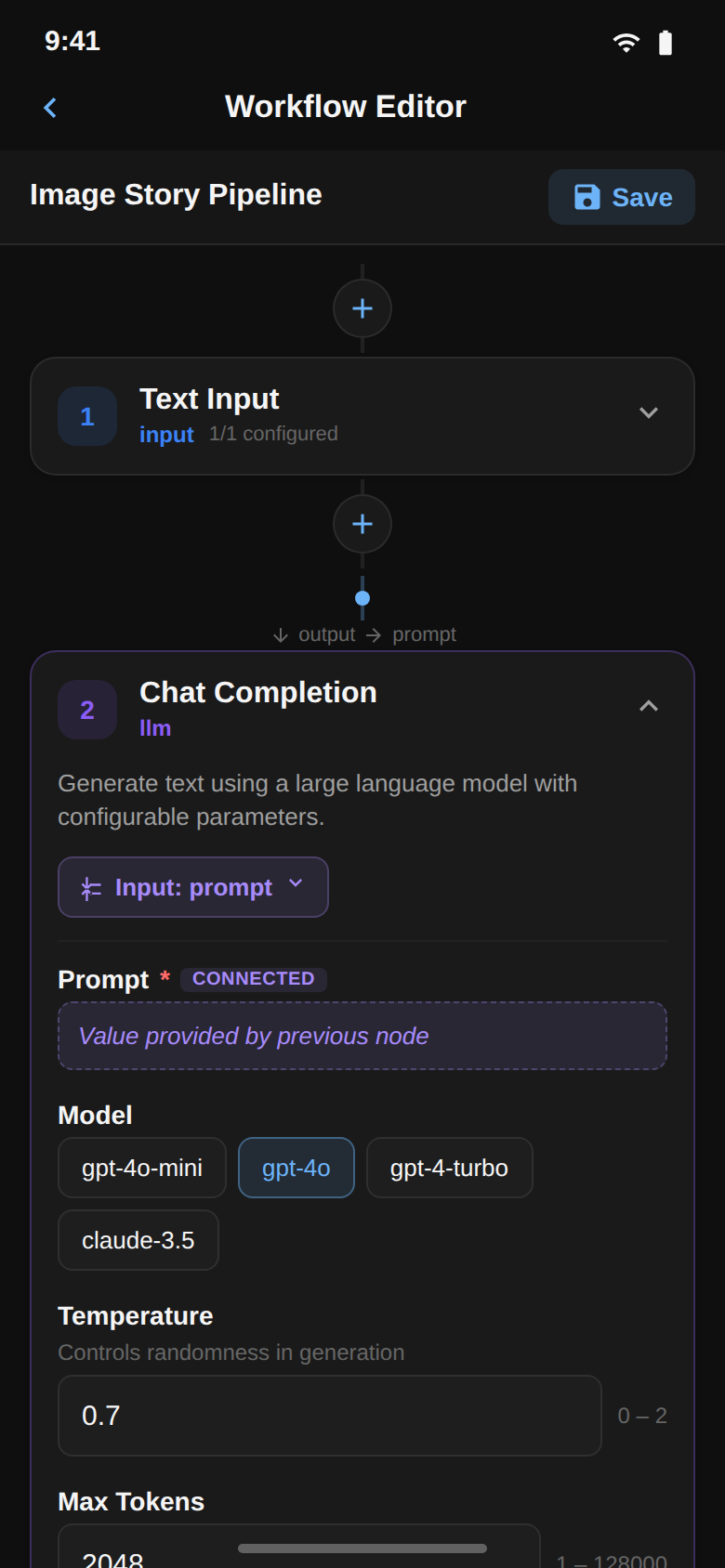
Task: Tap node badge 1 on Text Input
Action: [x=86, y=416]
